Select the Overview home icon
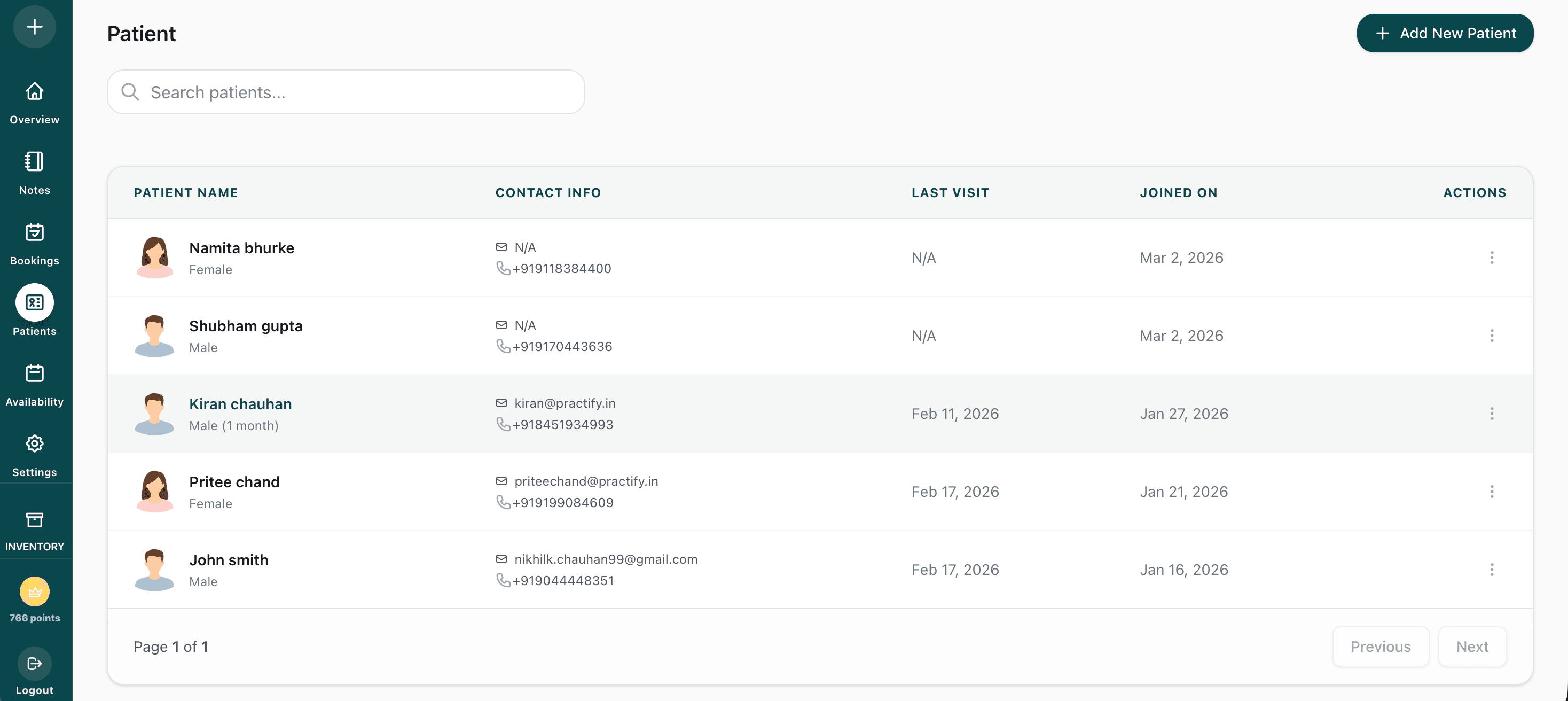The height and width of the screenshot is (701, 1568). pyautogui.click(x=34, y=91)
